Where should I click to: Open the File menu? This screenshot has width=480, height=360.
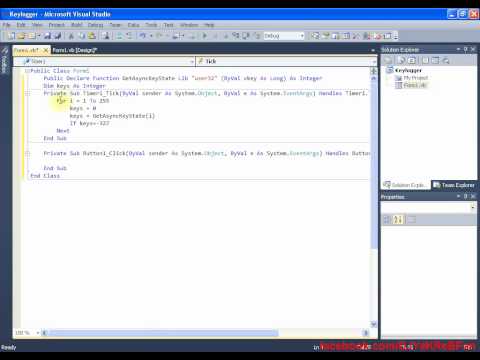pyautogui.click(x=6, y=25)
